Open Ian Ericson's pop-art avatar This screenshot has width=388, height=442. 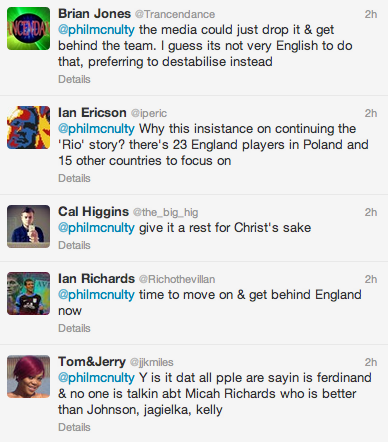tap(28, 127)
